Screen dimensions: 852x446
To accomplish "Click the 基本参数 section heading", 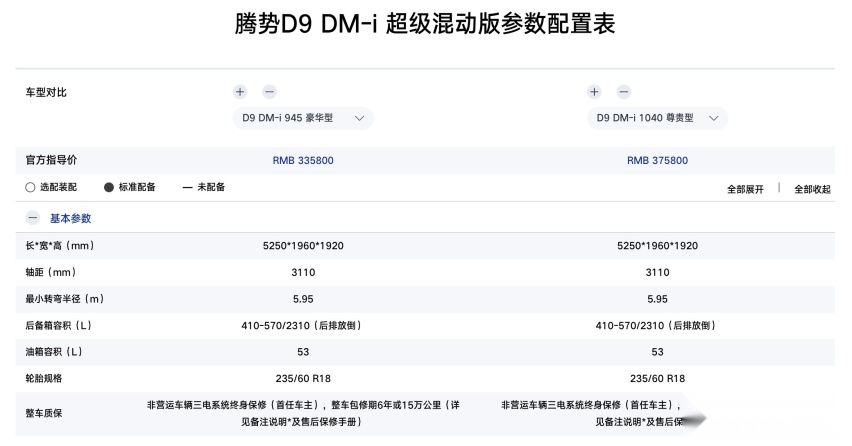I will [x=71, y=218].
